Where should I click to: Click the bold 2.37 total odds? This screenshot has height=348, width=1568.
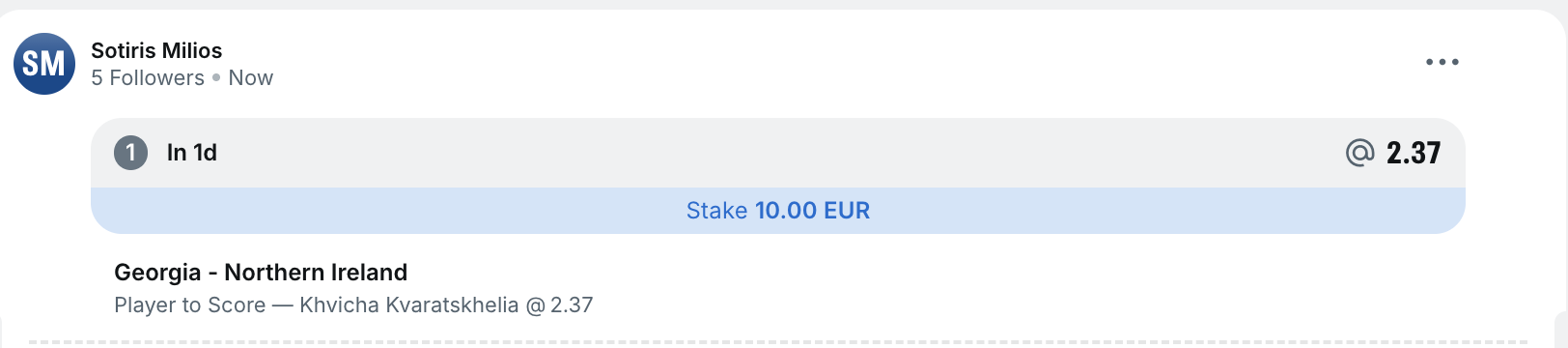[x=1414, y=153]
